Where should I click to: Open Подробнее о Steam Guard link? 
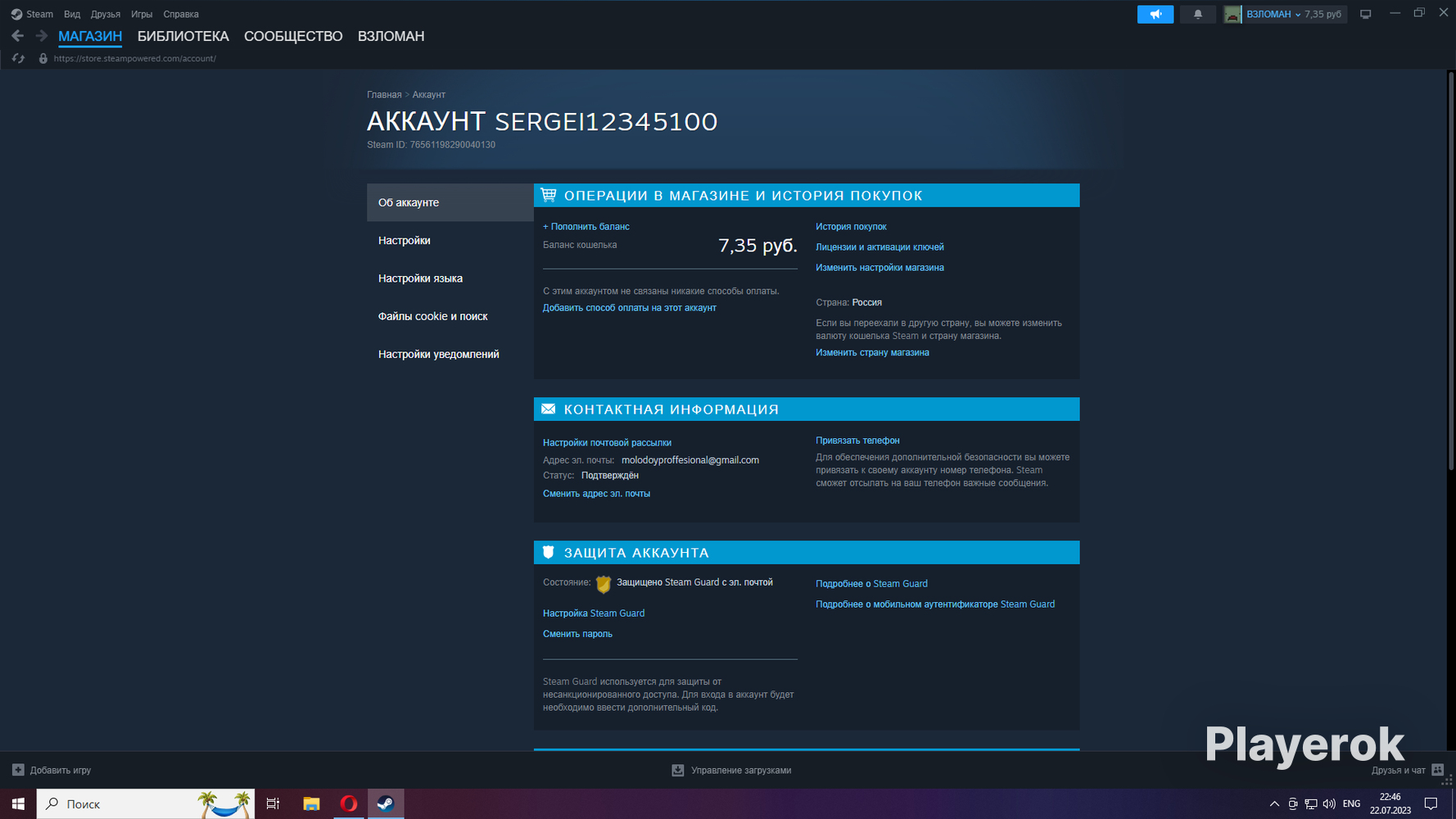click(871, 584)
